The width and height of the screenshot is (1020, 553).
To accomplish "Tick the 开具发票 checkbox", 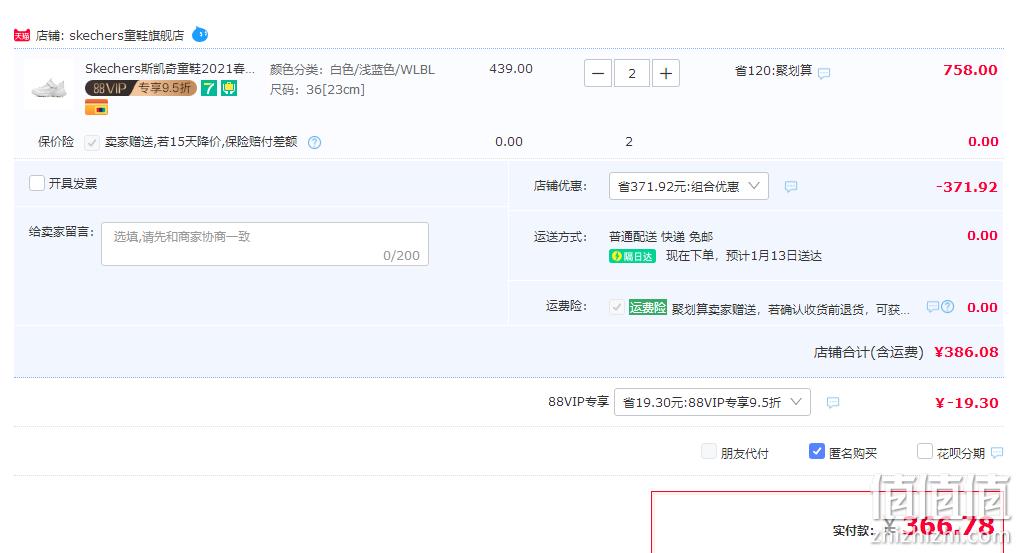I will tap(37, 183).
